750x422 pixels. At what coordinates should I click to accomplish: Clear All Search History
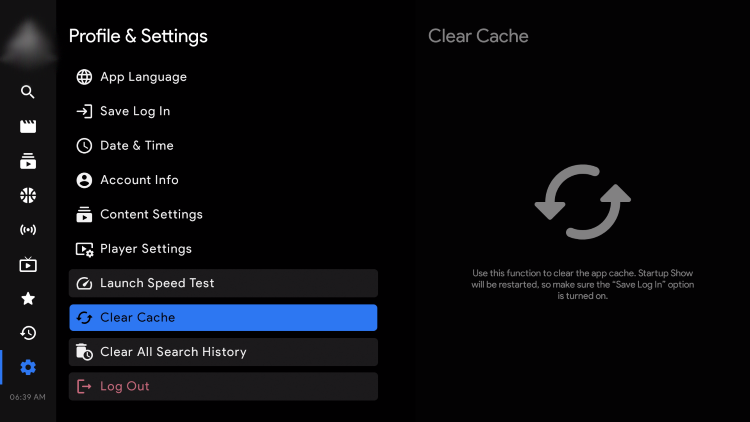coord(223,352)
